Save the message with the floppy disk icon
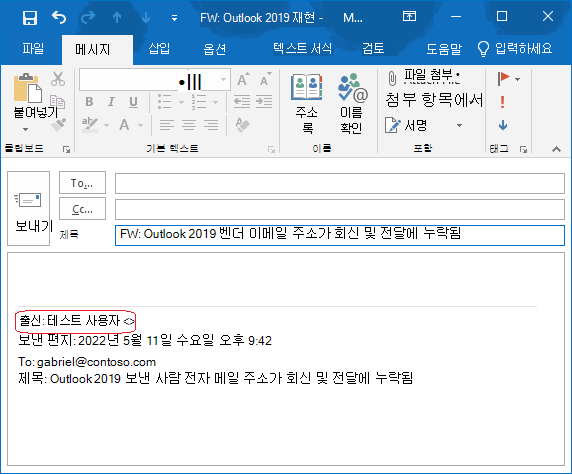Screen dimensions: 572x474 pyautogui.click(x=30, y=17)
